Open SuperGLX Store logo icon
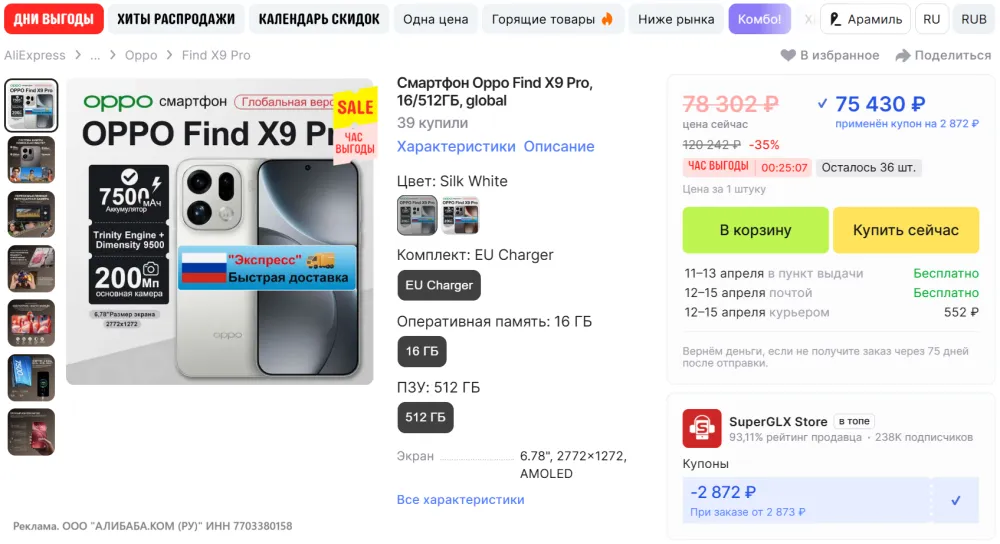 [x=702, y=429]
